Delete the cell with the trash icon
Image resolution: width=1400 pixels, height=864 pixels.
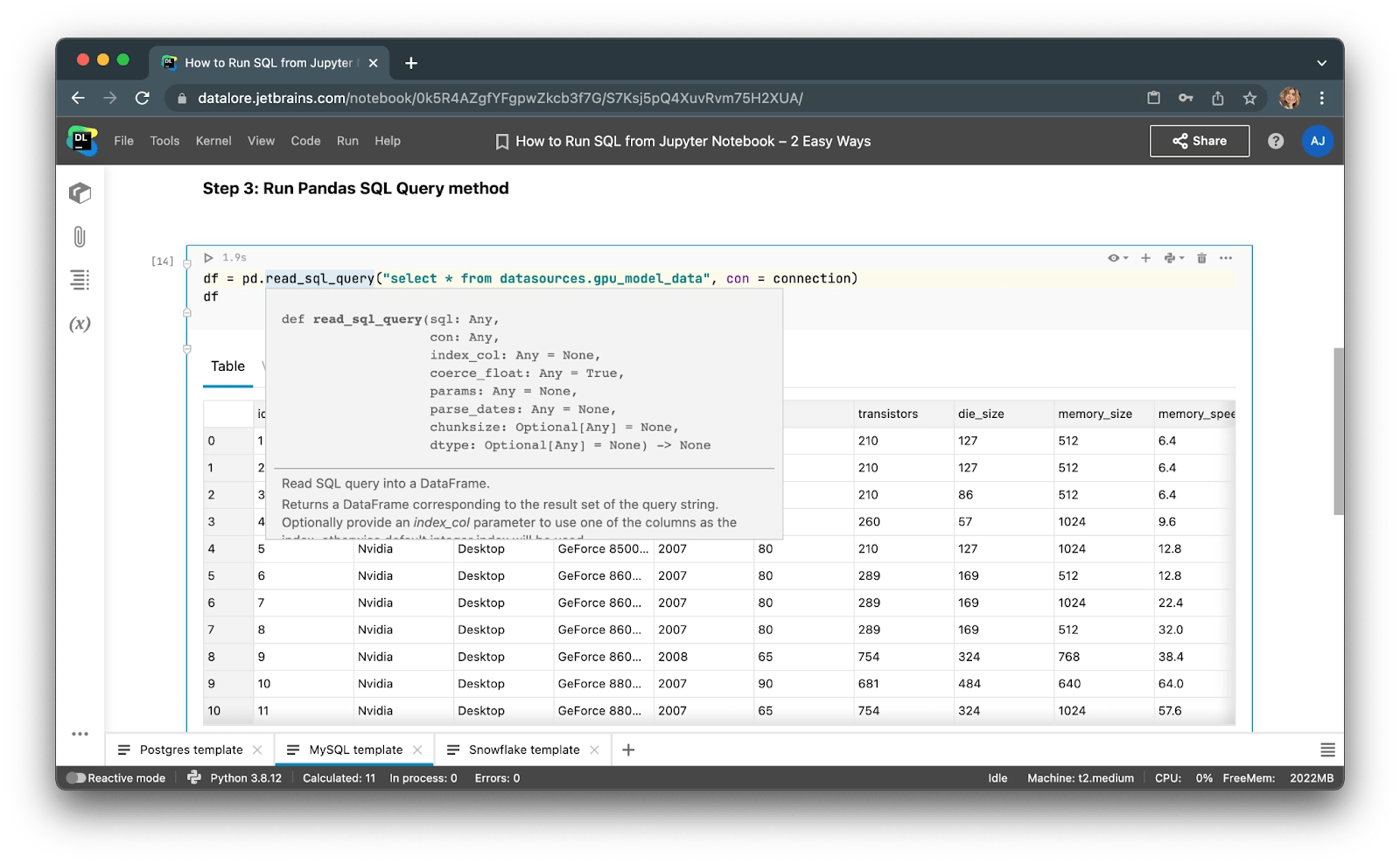[1202, 258]
